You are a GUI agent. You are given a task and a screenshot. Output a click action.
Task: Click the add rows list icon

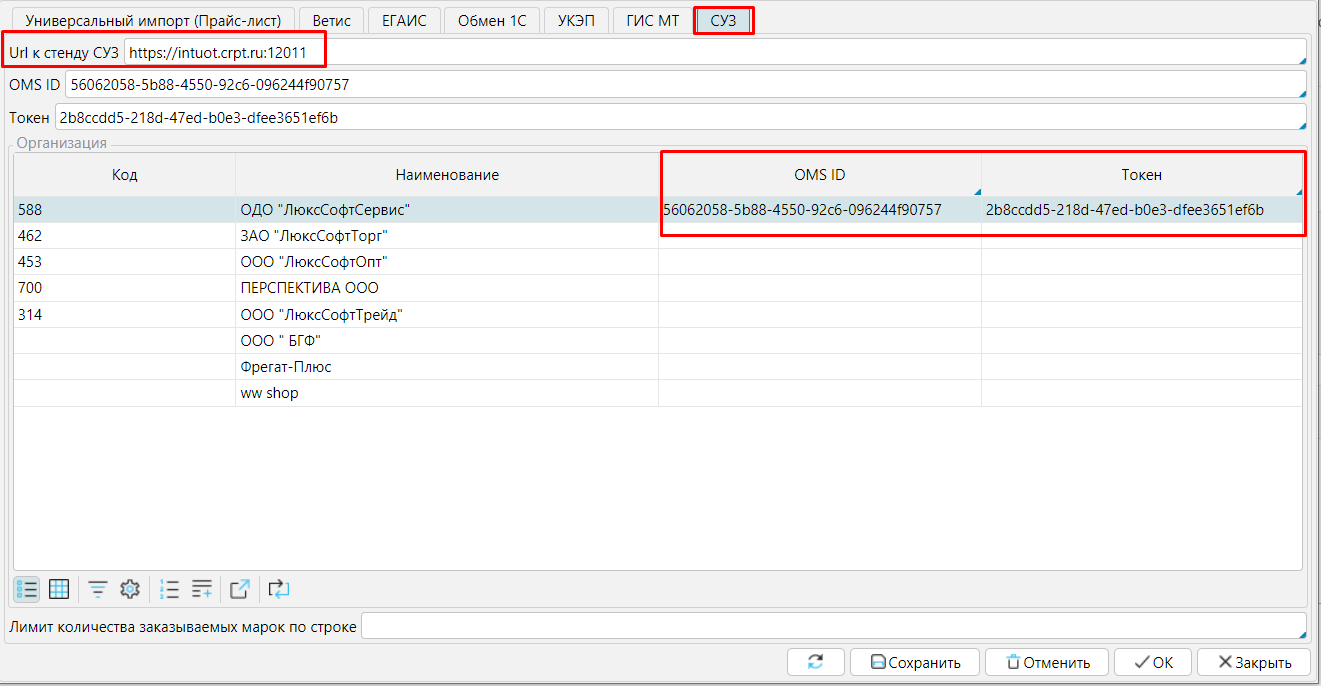(x=202, y=589)
